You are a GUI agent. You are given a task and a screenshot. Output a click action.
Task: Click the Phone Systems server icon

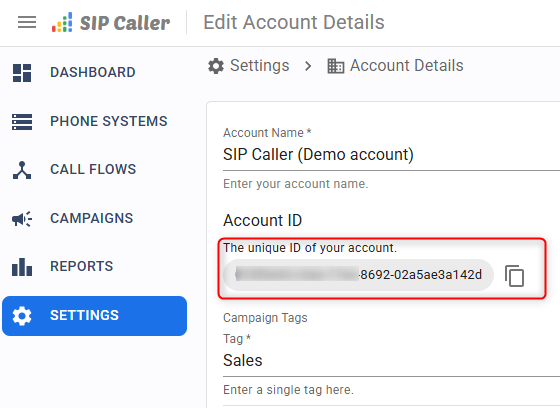tap(22, 121)
